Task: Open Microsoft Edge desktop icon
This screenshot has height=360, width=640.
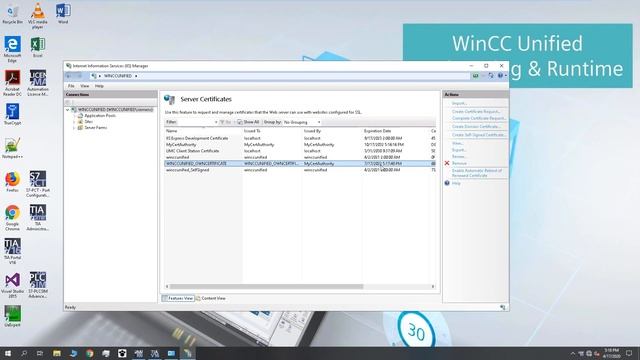Action: (x=12, y=49)
